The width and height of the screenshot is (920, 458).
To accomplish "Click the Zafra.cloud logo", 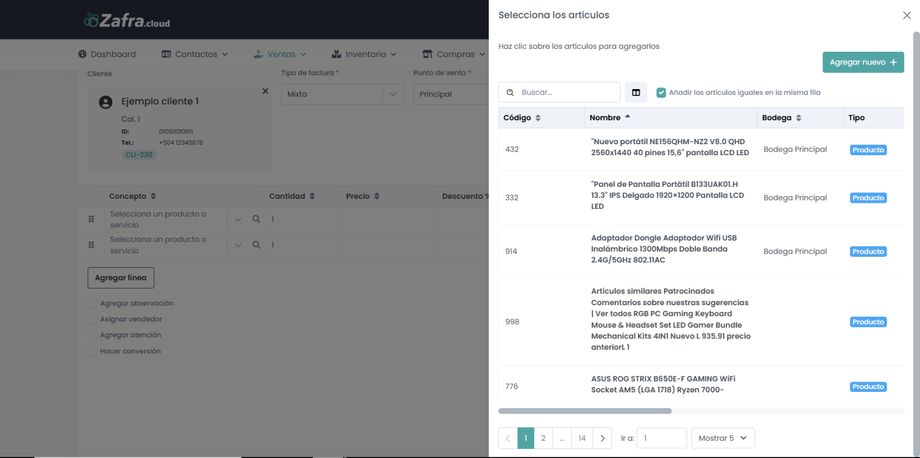I will 127,20.
